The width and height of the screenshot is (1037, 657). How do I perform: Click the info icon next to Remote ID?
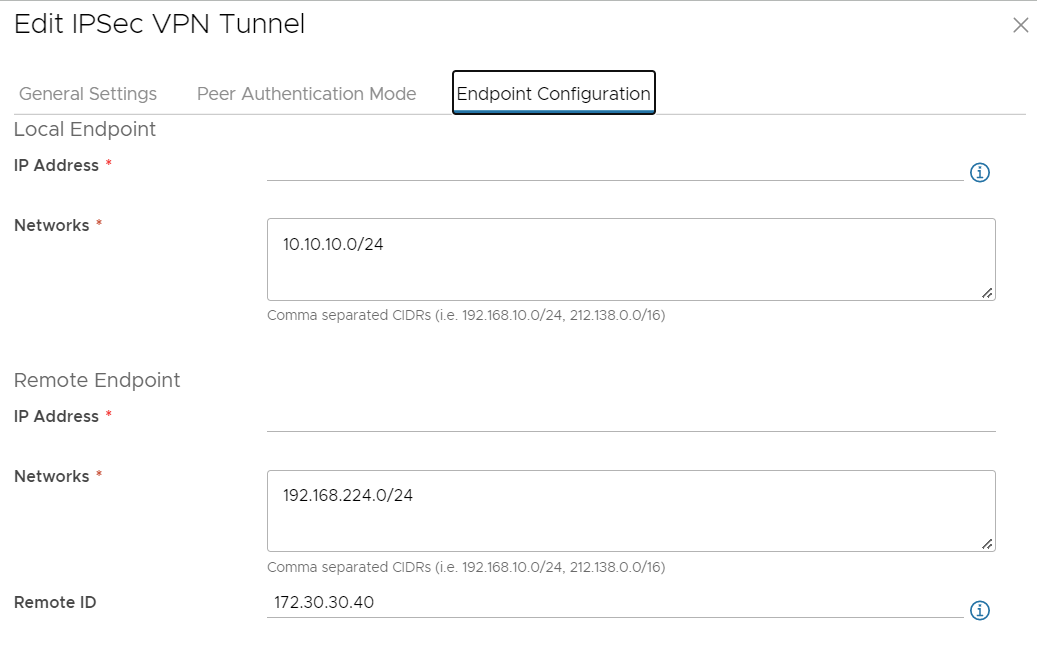[980, 610]
